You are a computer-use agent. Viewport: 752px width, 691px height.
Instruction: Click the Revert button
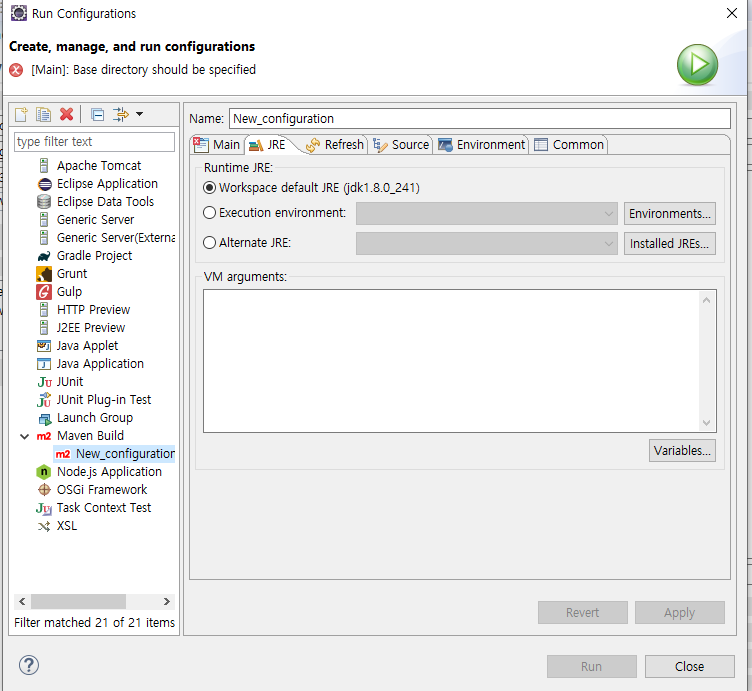tap(583, 613)
